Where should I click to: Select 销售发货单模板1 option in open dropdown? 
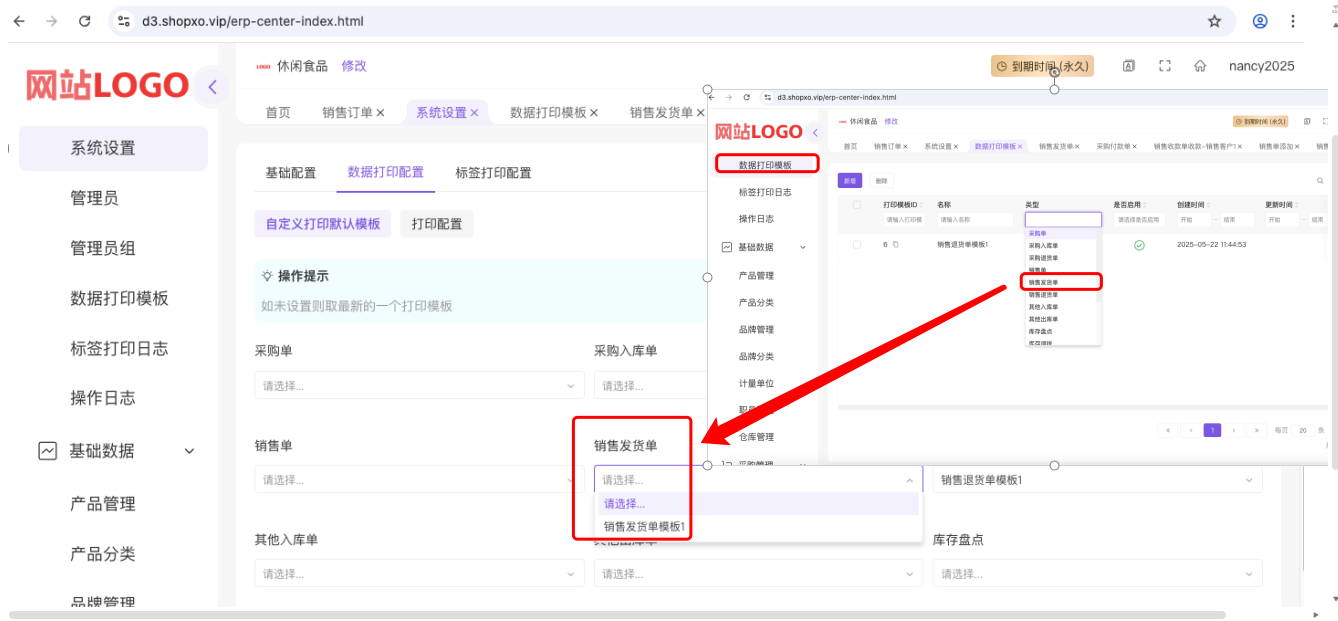(x=758, y=527)
